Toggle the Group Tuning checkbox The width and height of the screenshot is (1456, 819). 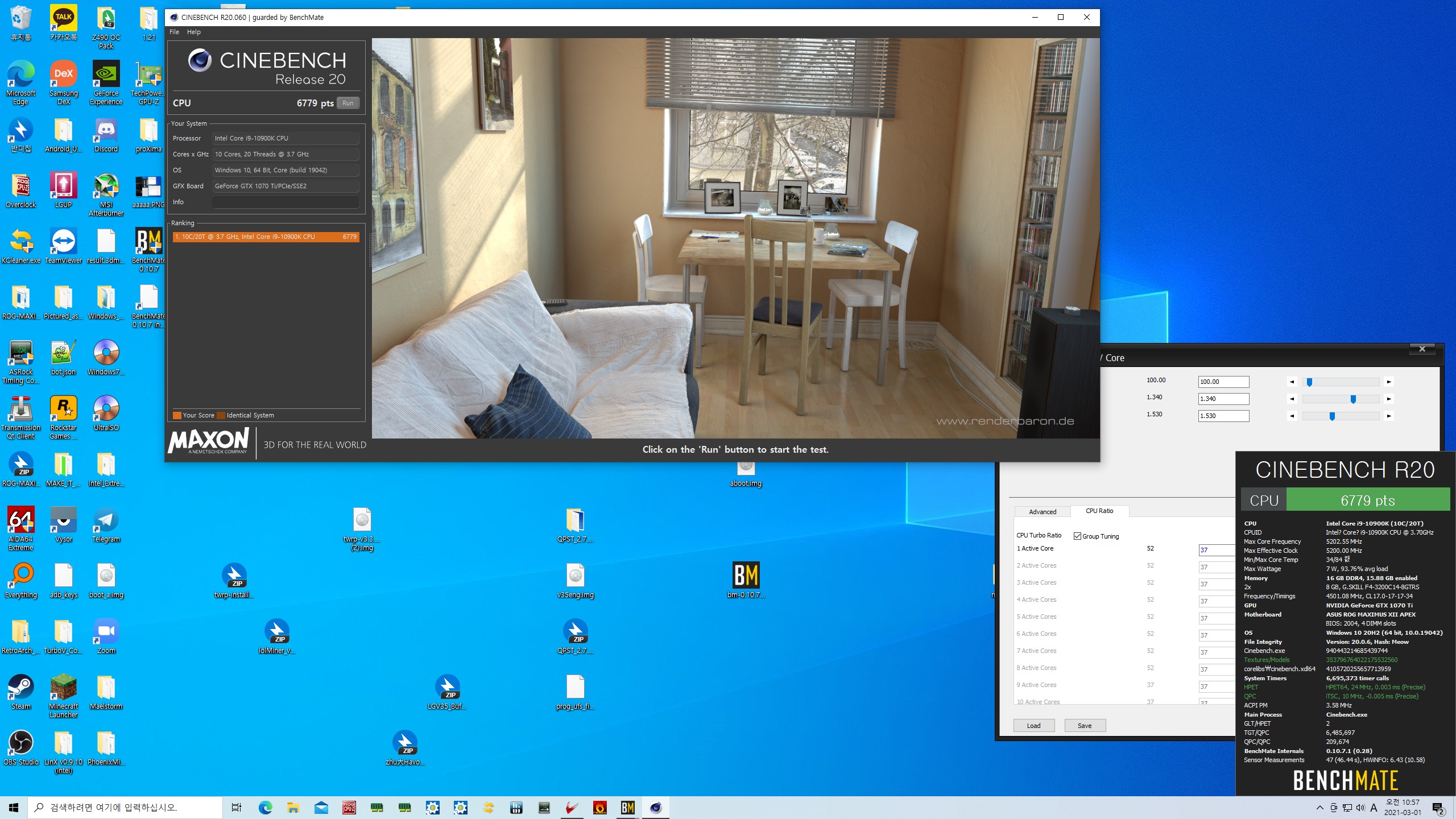tap(1077, 536)
